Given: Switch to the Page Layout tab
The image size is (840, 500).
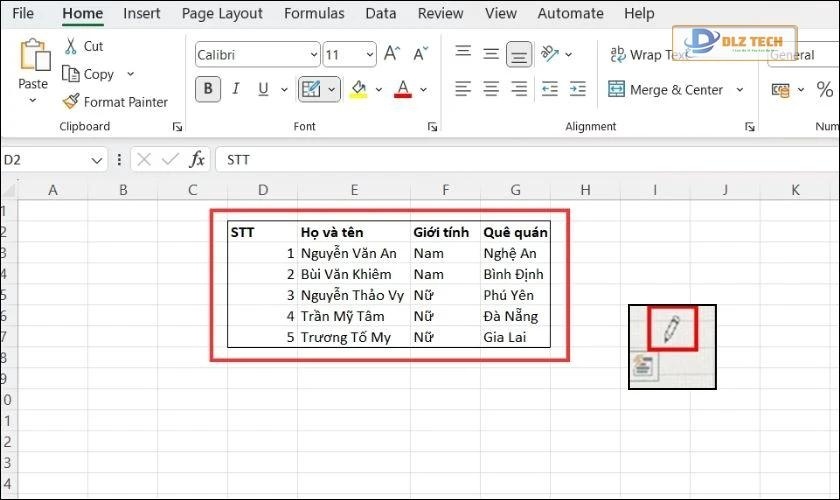Looking at the screenshot, I should tap(222, 13).
